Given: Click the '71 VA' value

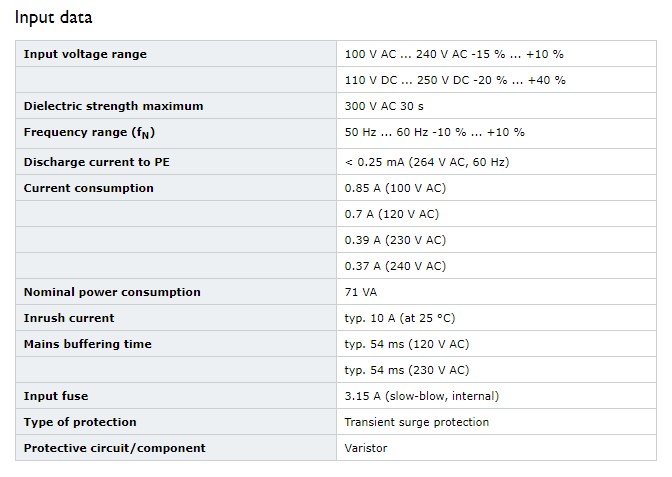Looking at the screenshot, I should (x=361, y=292).
